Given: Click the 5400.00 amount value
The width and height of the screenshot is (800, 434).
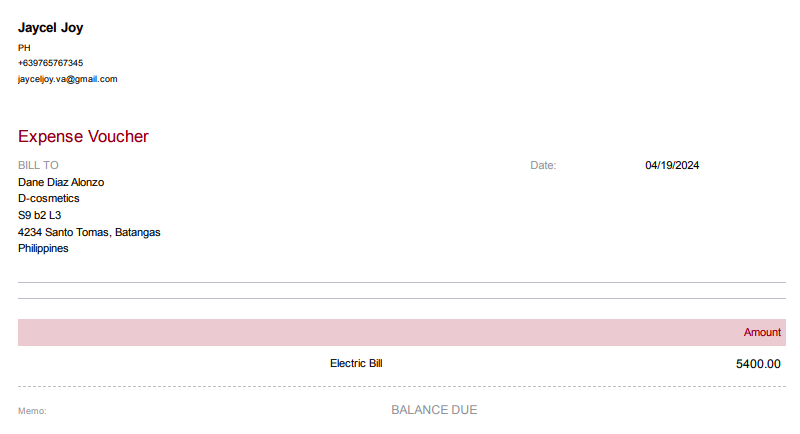Looking at the screenshot, I should [x=758, y=364].
